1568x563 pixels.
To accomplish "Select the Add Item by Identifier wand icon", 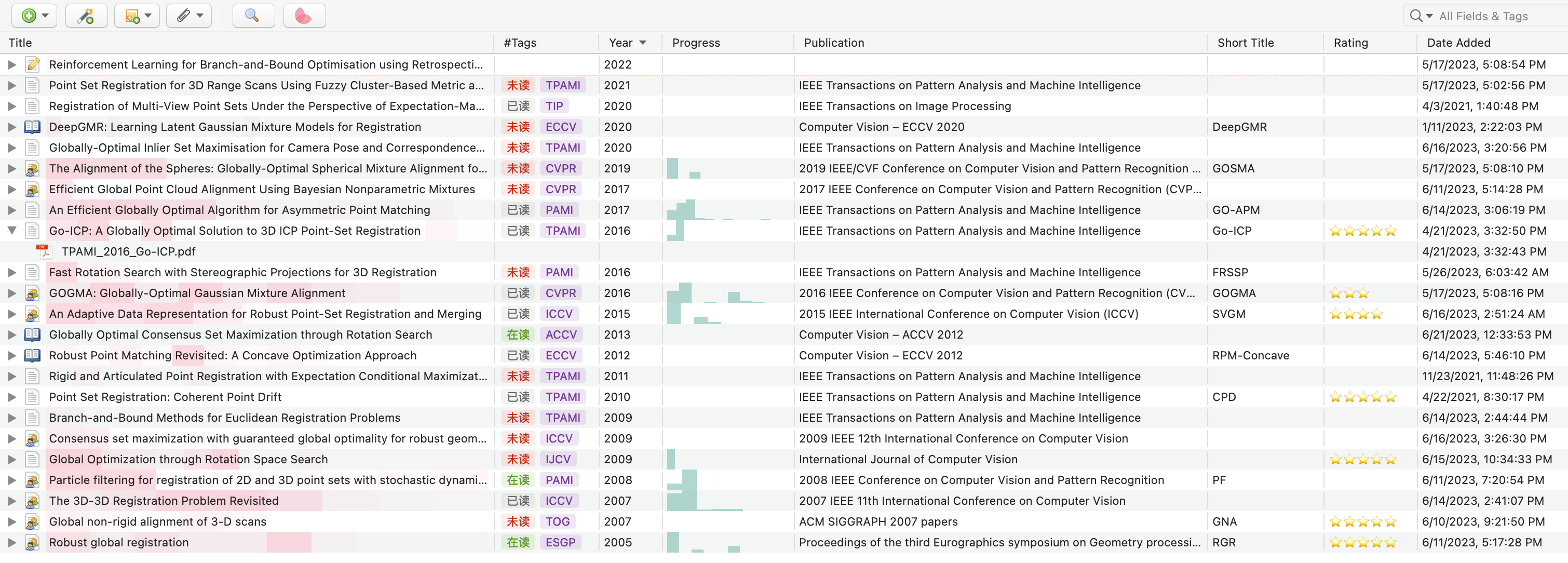I will click(x=86, y=16).
